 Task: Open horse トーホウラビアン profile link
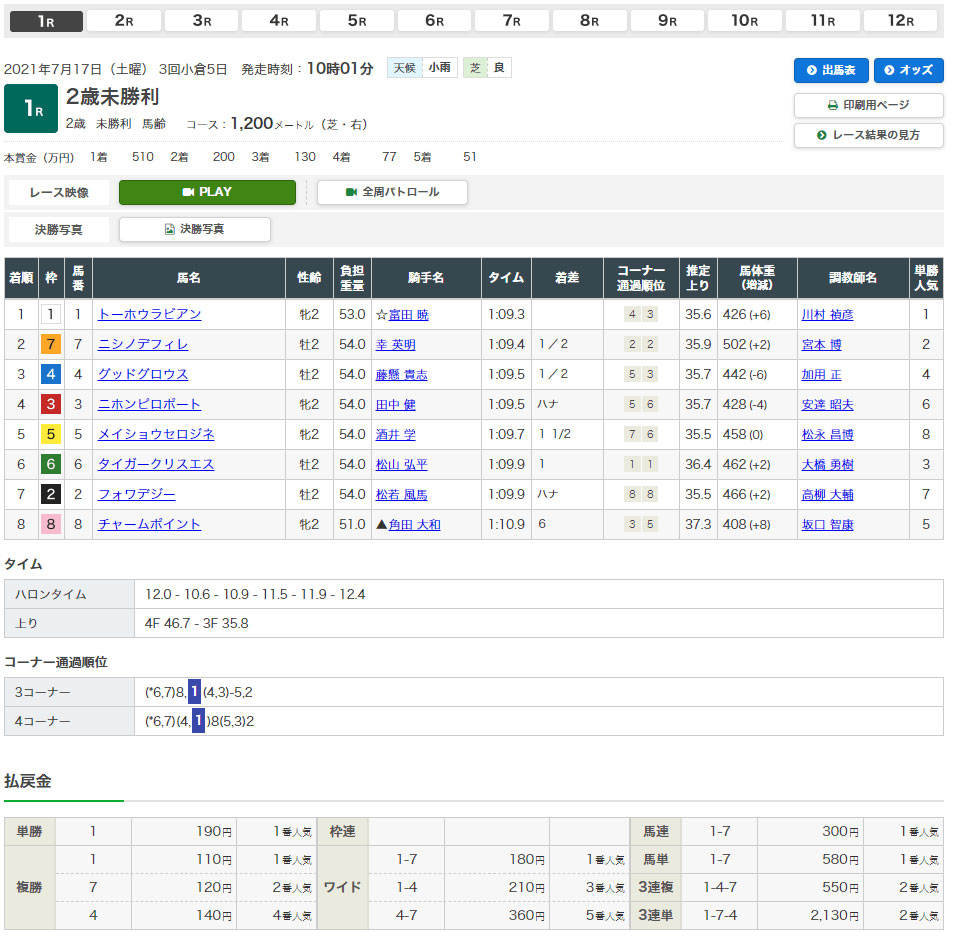(x=149, y=314)
